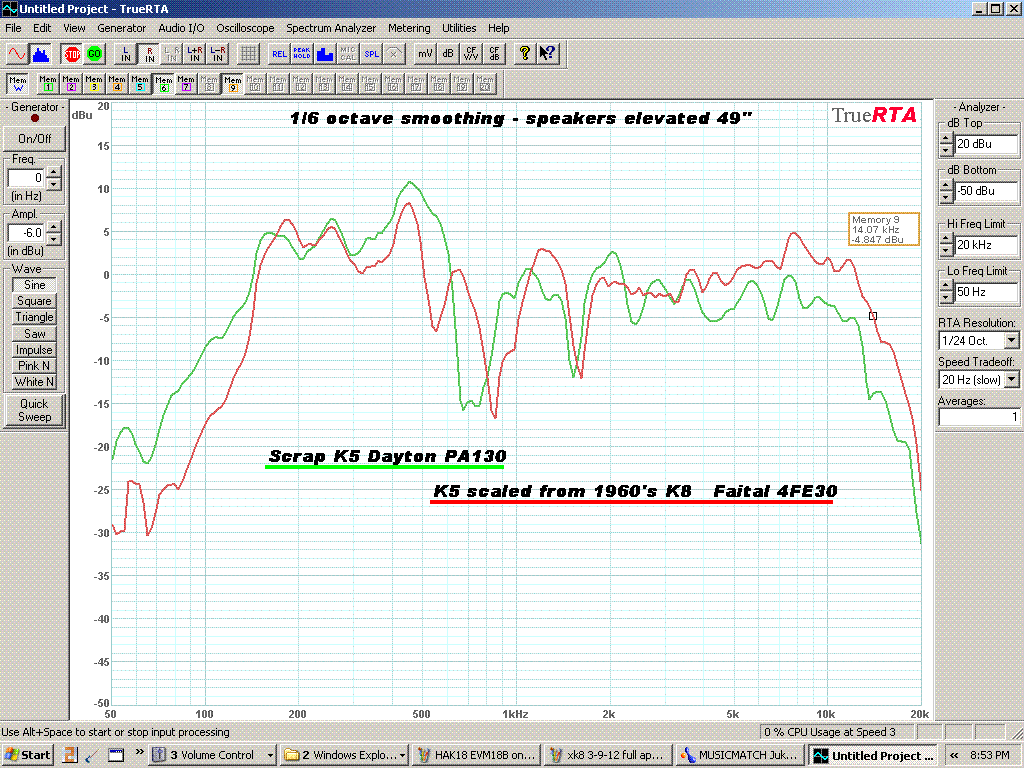Increase generator frequency with up arrow
Image resolution: width=1024 pixels, height=768 pixels.
54,172
